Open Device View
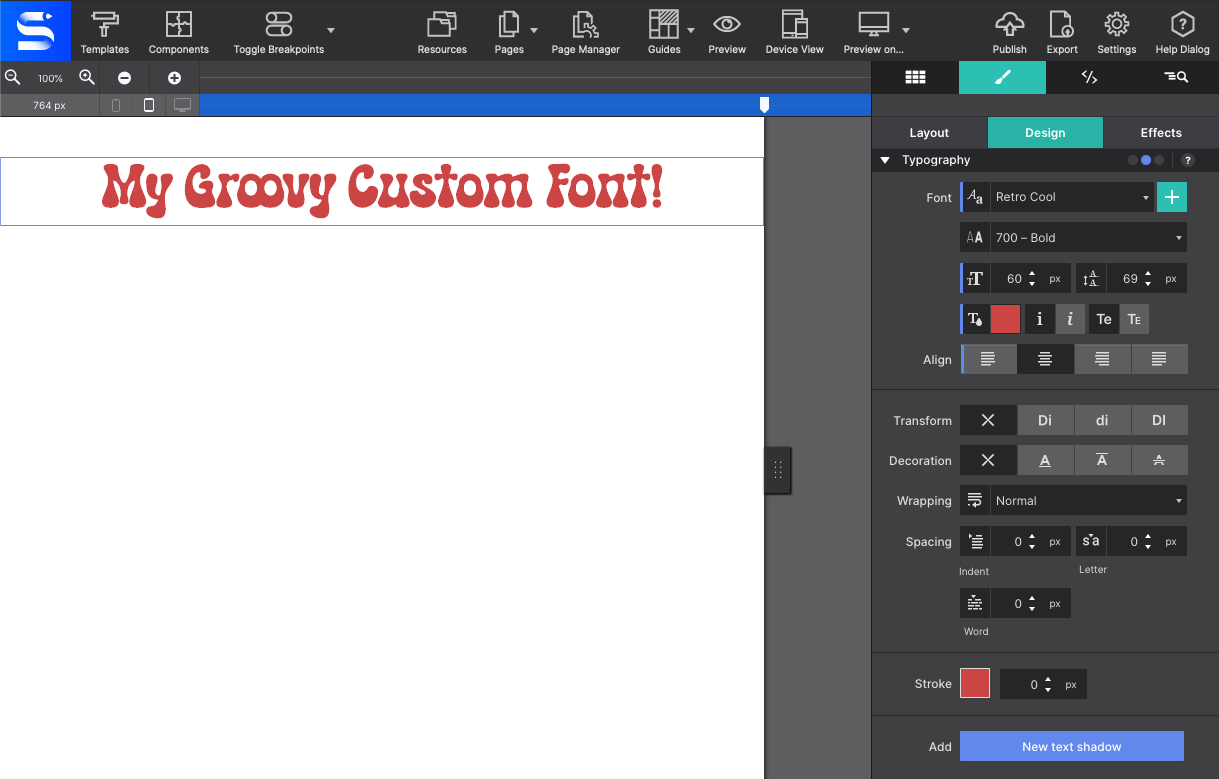Image resolution: width=1219 pixels, height=779 pixels. click(x=795, y=31)
